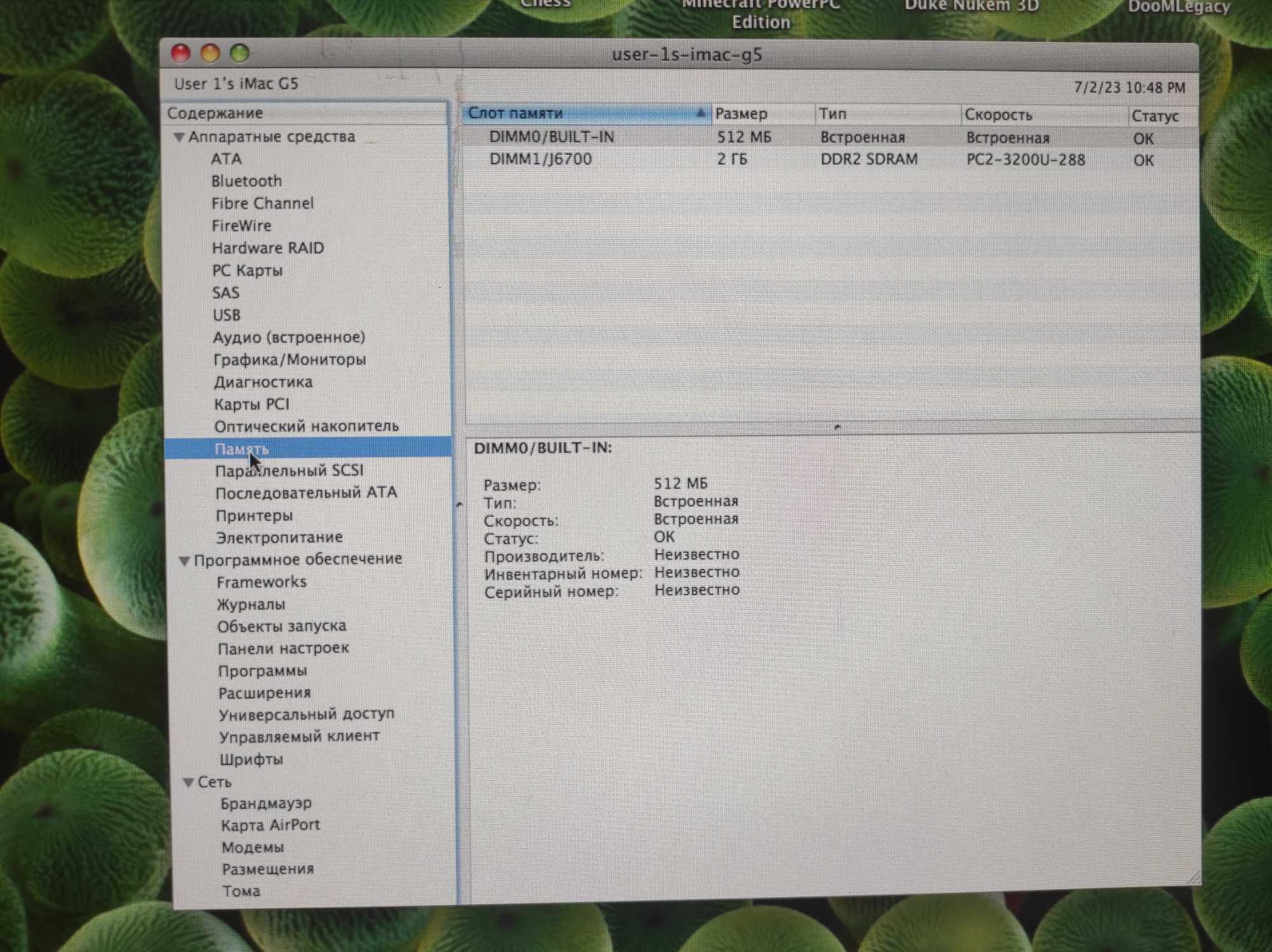Select Программы in the sidebar
1272x952 pixels.
click(263, 671)
